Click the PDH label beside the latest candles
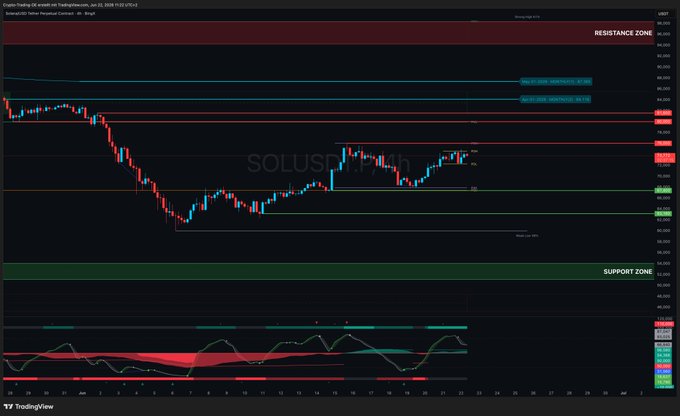680x416 pixels. click(474, 151)
